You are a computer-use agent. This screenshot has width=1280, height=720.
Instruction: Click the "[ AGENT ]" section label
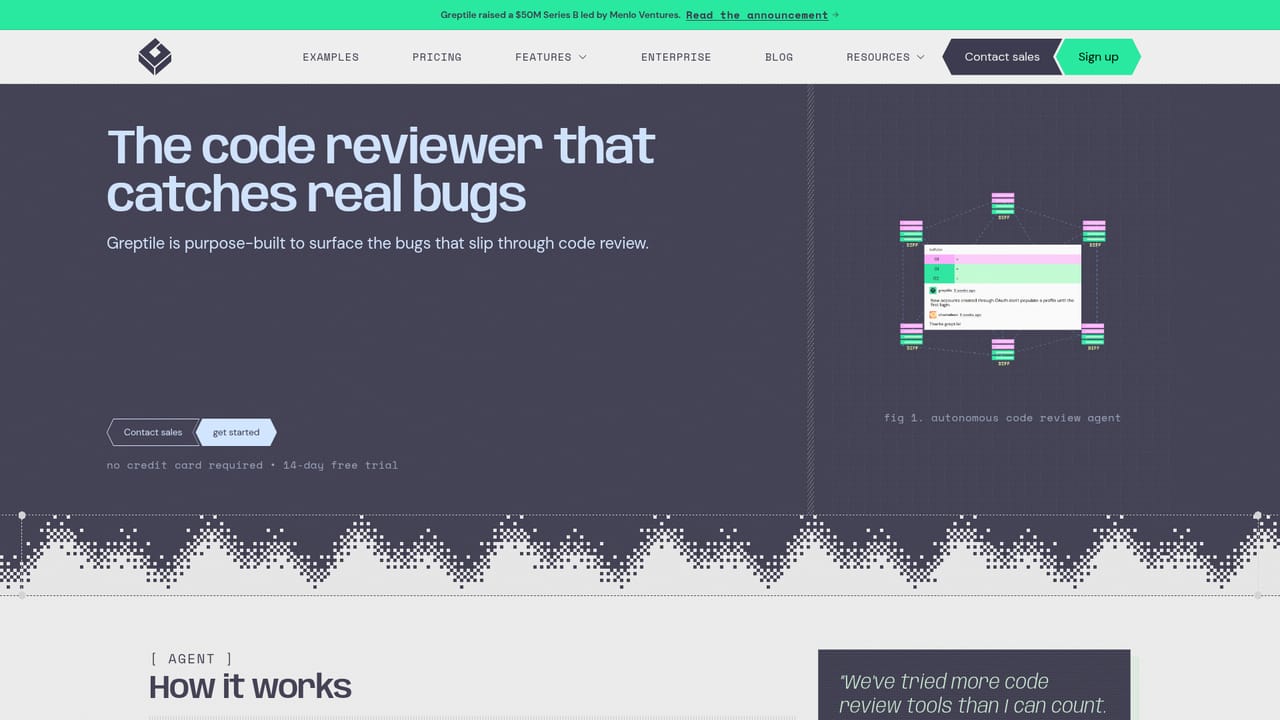pos(191,659)
